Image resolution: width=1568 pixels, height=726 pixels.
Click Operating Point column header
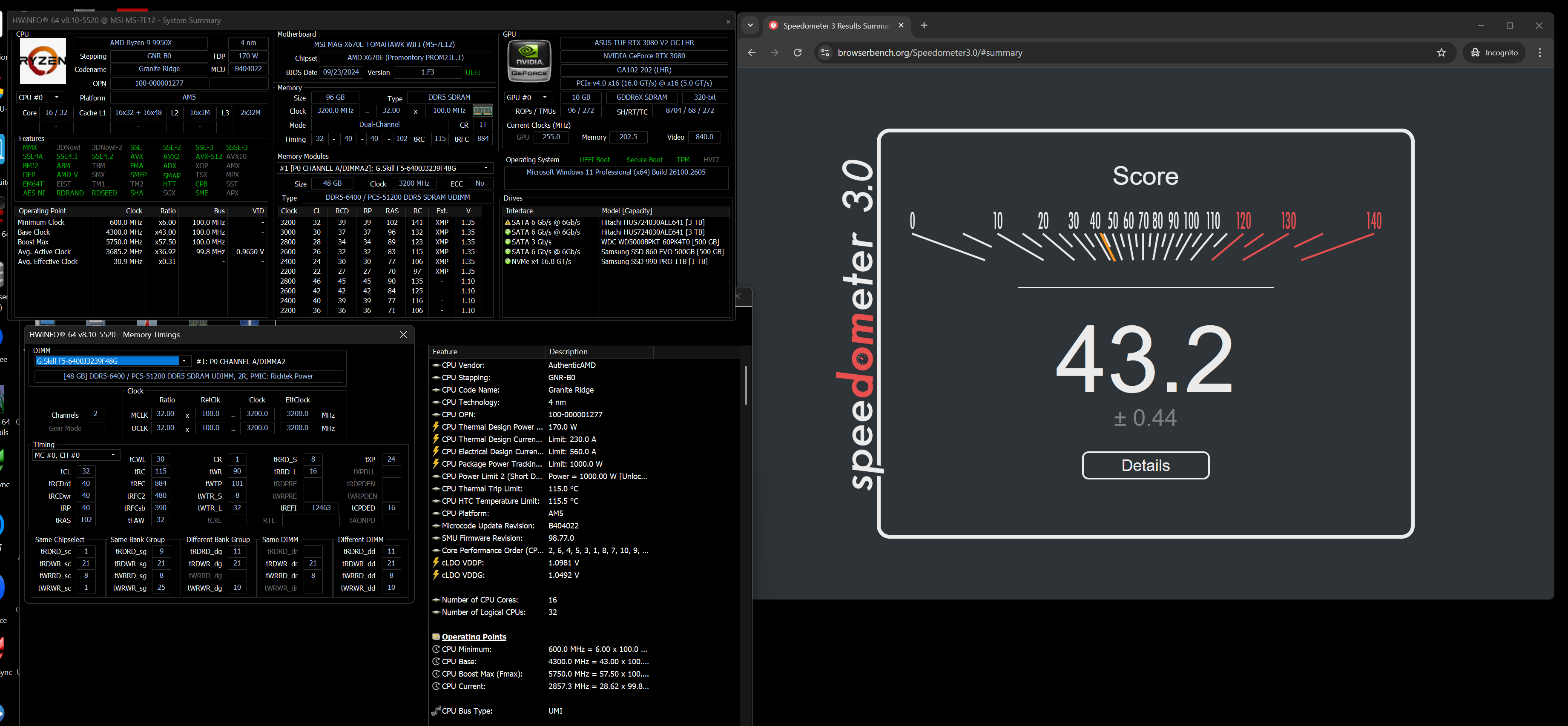pyautogui.click(x=54, y=210)
